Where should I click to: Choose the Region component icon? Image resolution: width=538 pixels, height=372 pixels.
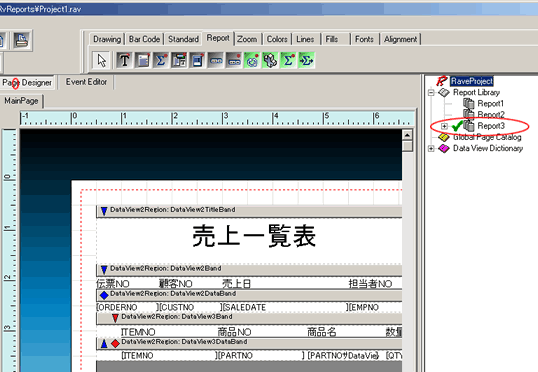pyautogui.click(x=197, y=60)
